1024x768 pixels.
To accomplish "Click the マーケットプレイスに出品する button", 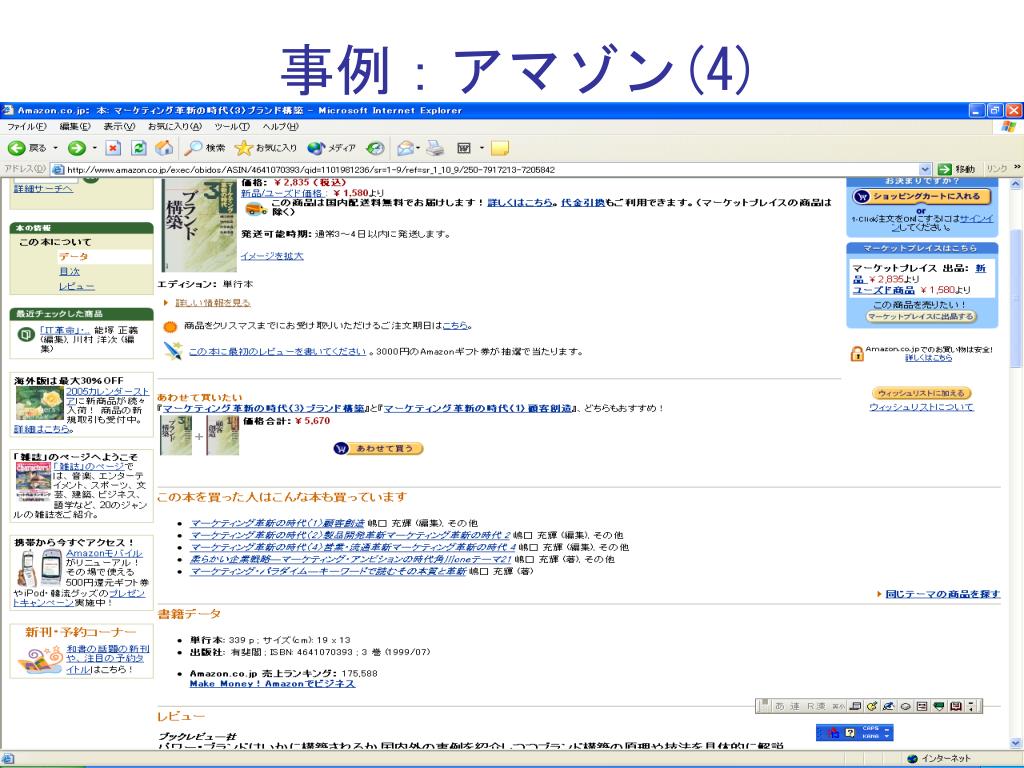I will click(x=921, y=317).
